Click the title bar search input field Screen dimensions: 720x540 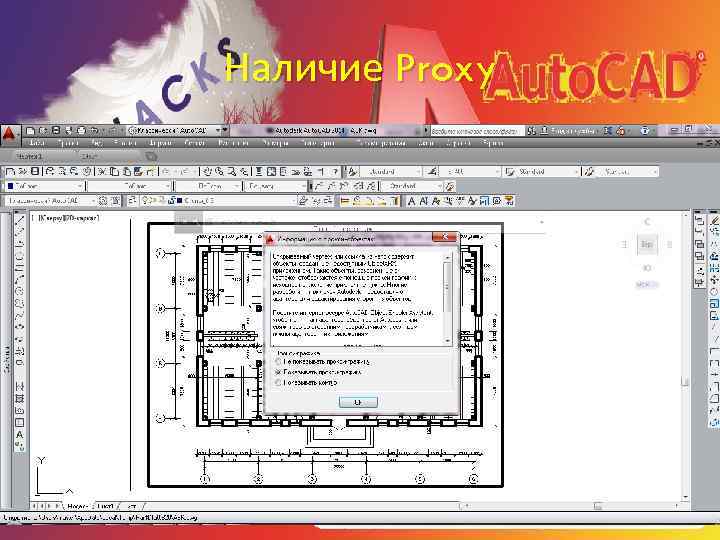pos(477,131)
